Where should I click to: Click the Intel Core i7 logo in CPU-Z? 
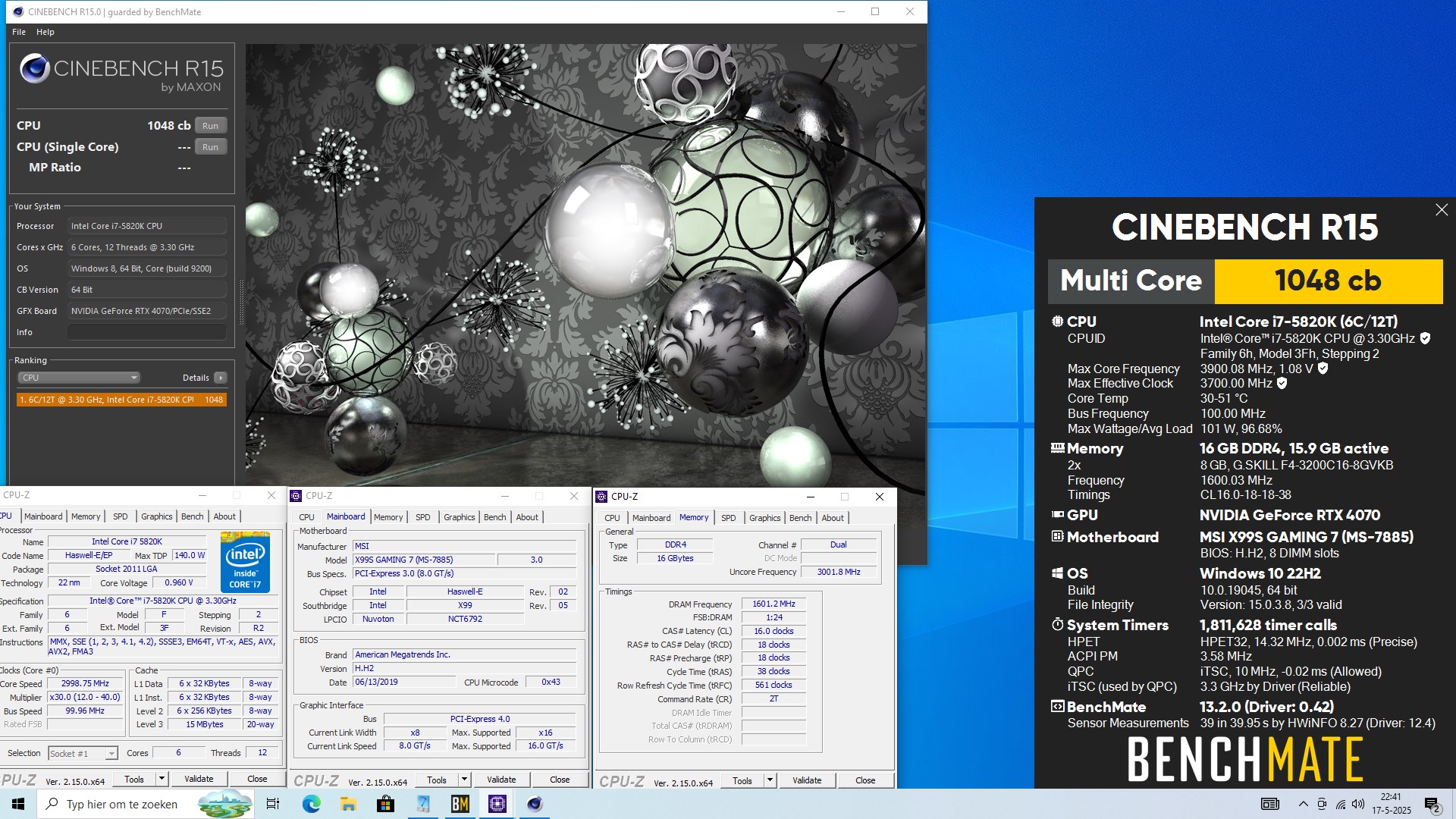pos(245,562)
